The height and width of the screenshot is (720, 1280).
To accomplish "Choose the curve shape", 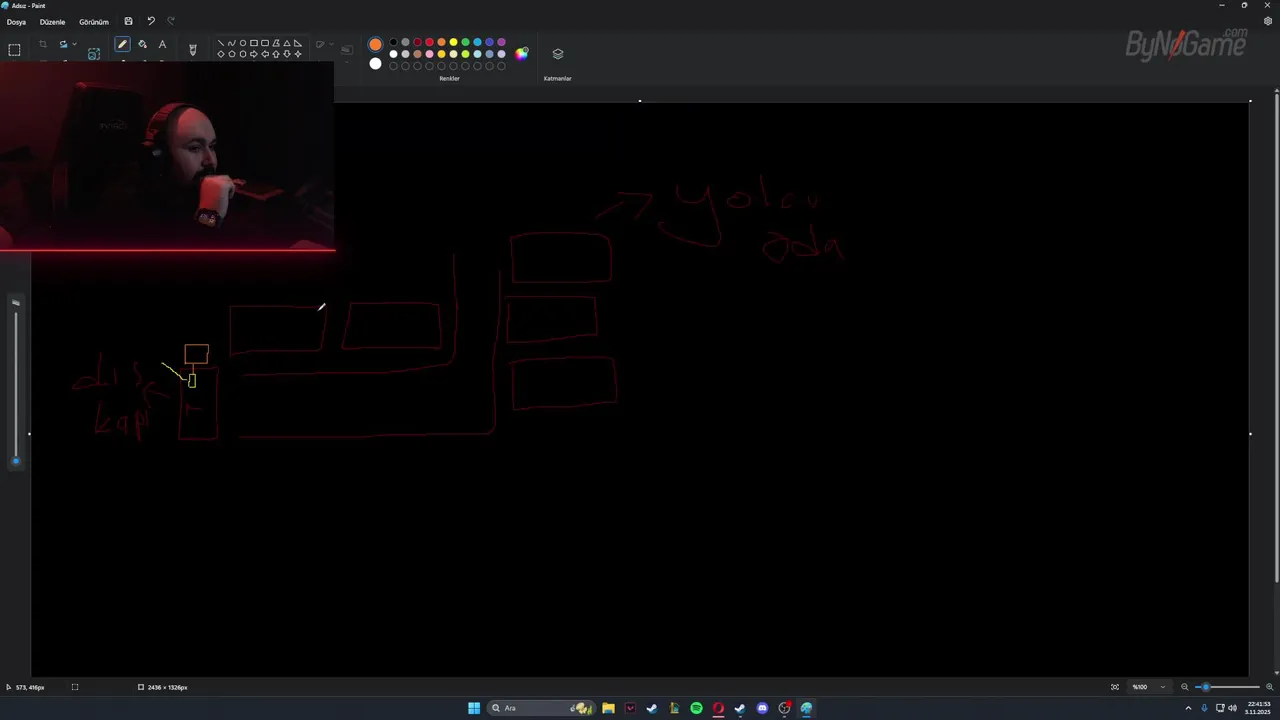I will pyautogui.click(x=231, y=43).
